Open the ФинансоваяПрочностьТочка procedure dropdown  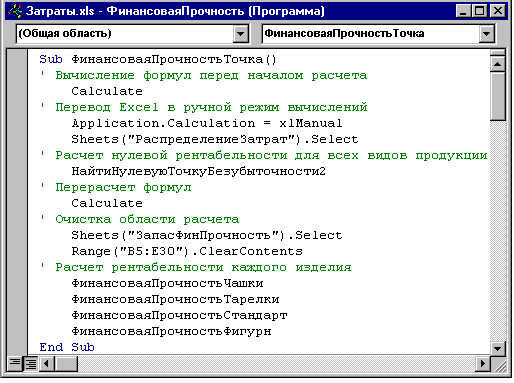(x=487, y=34)
